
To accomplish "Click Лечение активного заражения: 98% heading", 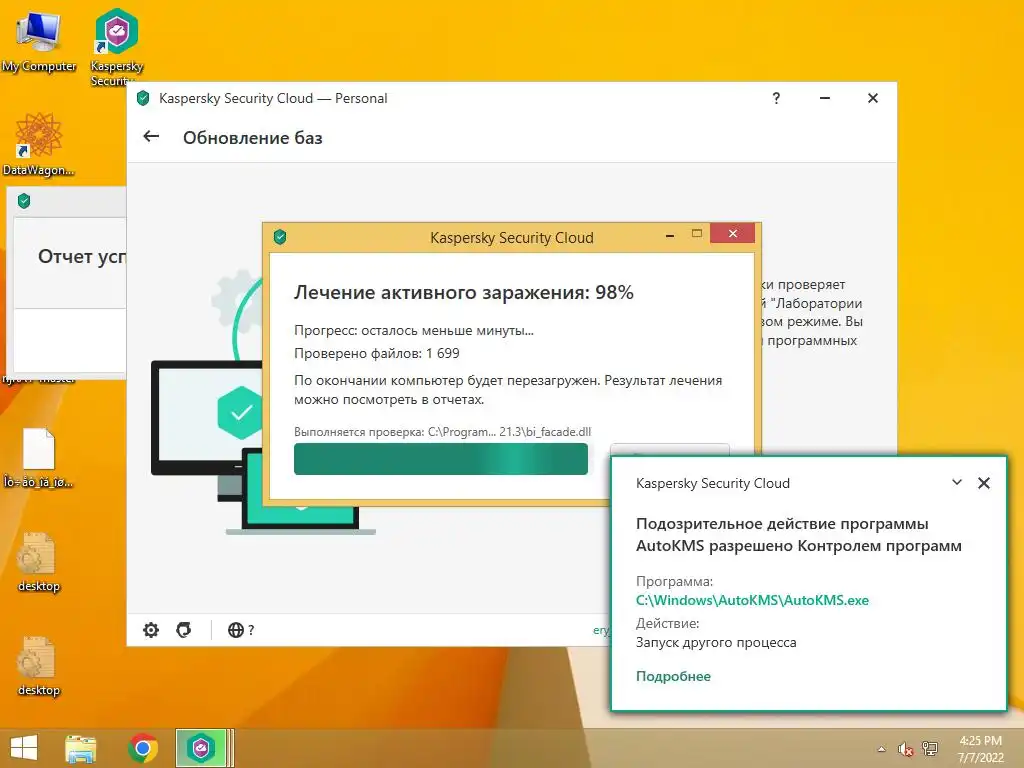I will pos(464,292).
